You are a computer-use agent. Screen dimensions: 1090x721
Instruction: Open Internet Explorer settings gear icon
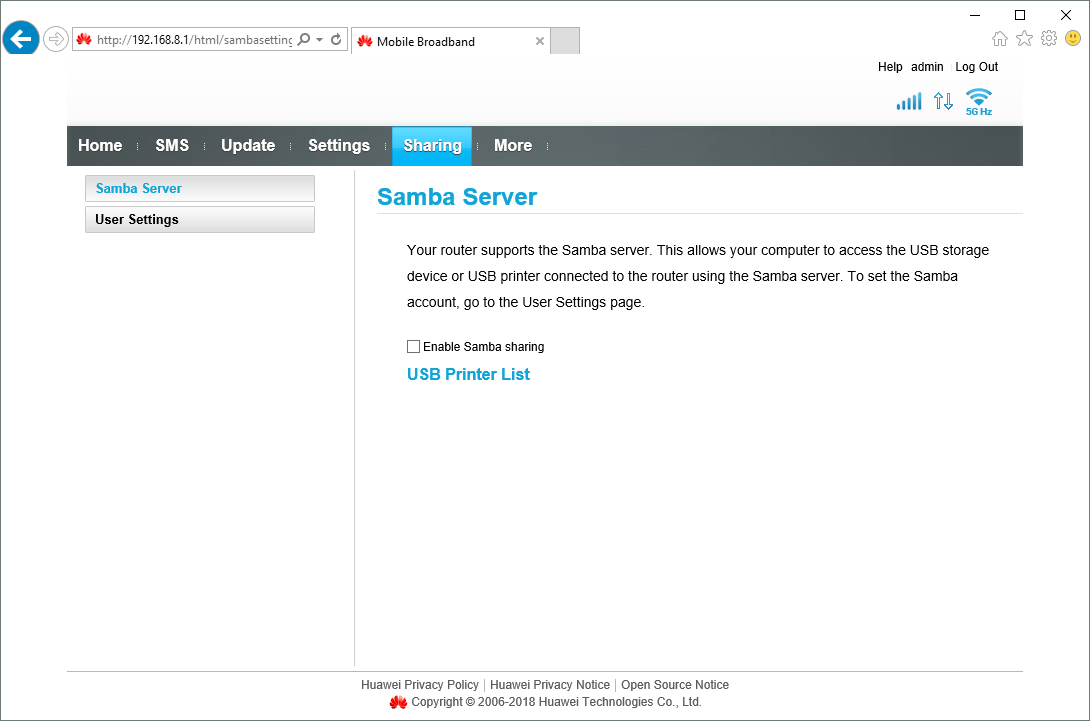[x=1048, y=37]
